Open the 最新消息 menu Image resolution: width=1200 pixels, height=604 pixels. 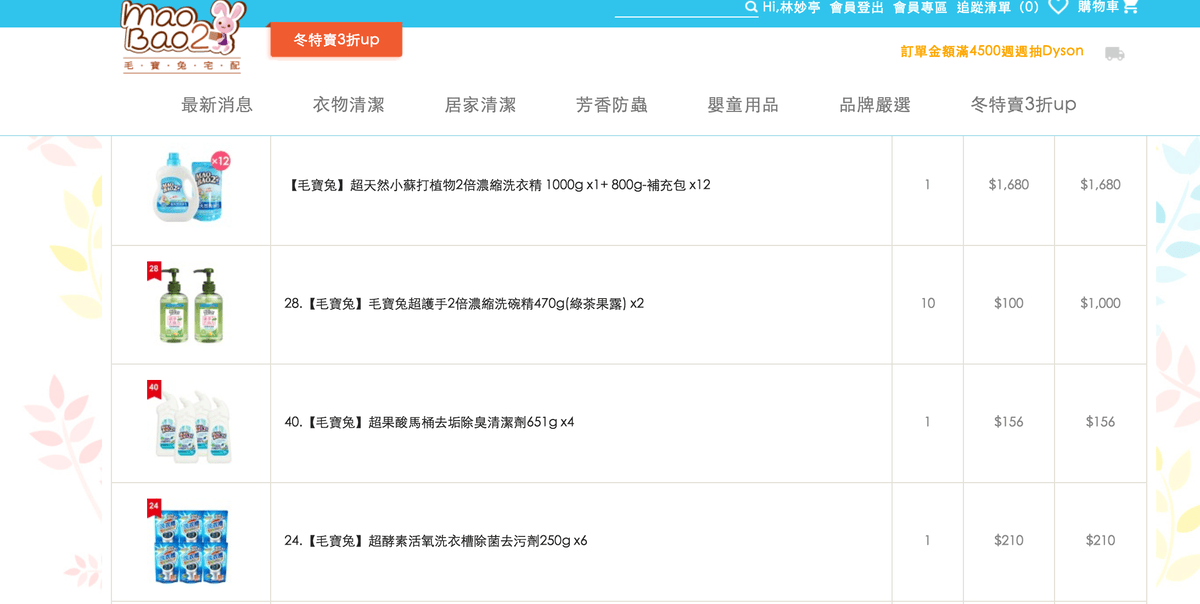217,105
